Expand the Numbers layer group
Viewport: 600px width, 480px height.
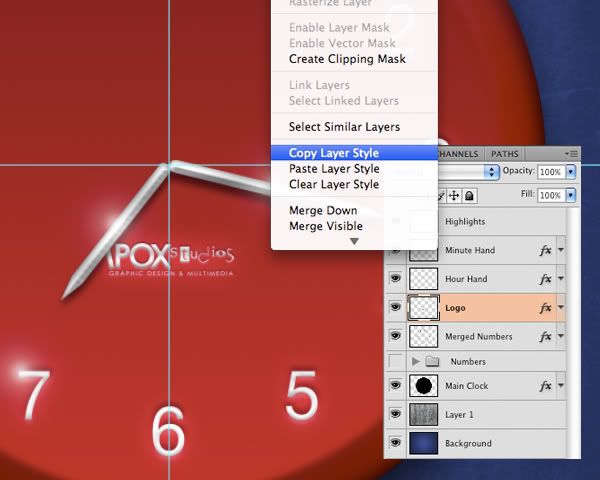(416, 361)
